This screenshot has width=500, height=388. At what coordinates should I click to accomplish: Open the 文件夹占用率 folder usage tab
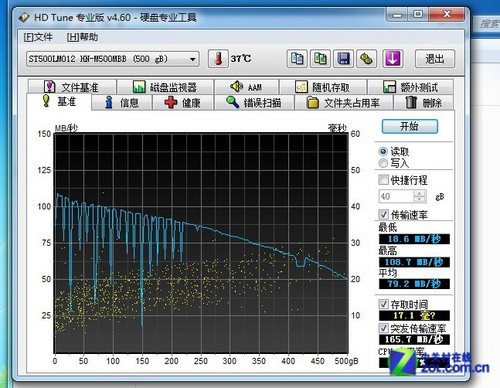tap(344, 103)
